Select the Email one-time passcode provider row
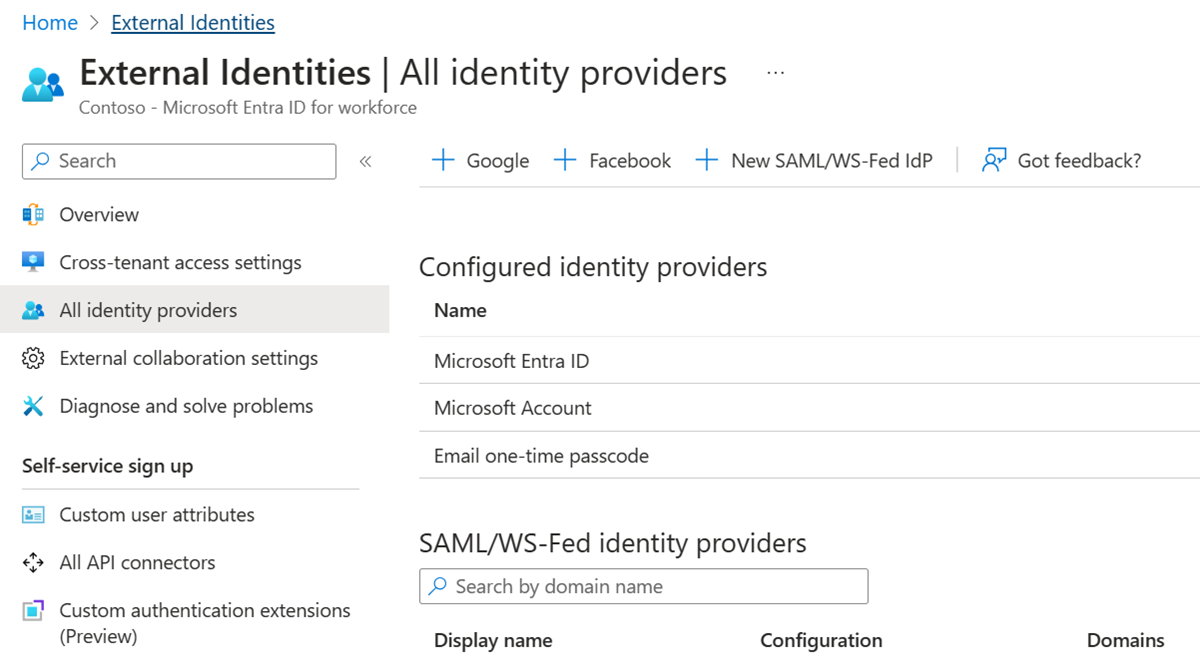Screen dimensions: 1200x663 (541, 455)
